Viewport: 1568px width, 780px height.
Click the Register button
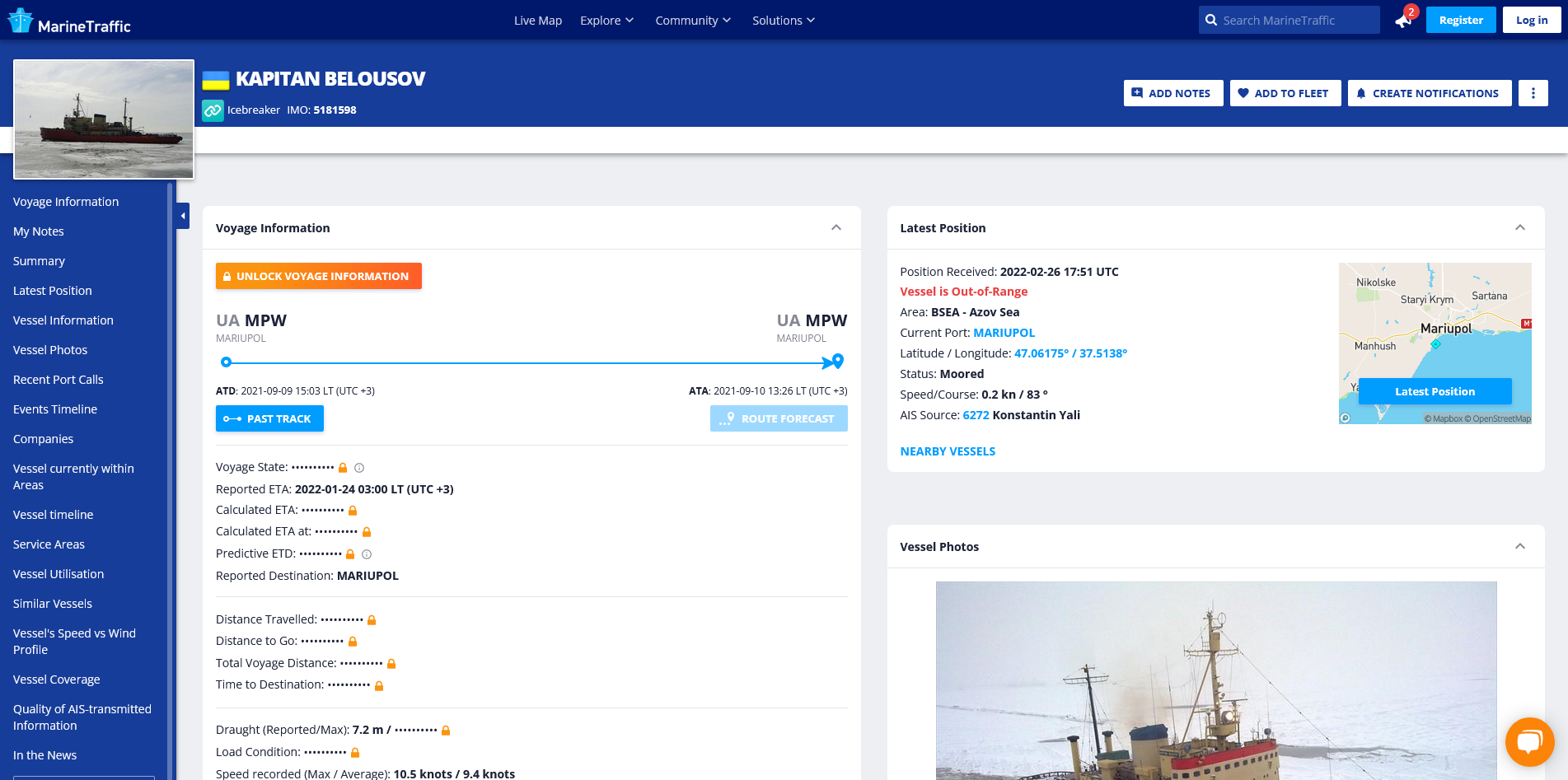[1461, 20]
